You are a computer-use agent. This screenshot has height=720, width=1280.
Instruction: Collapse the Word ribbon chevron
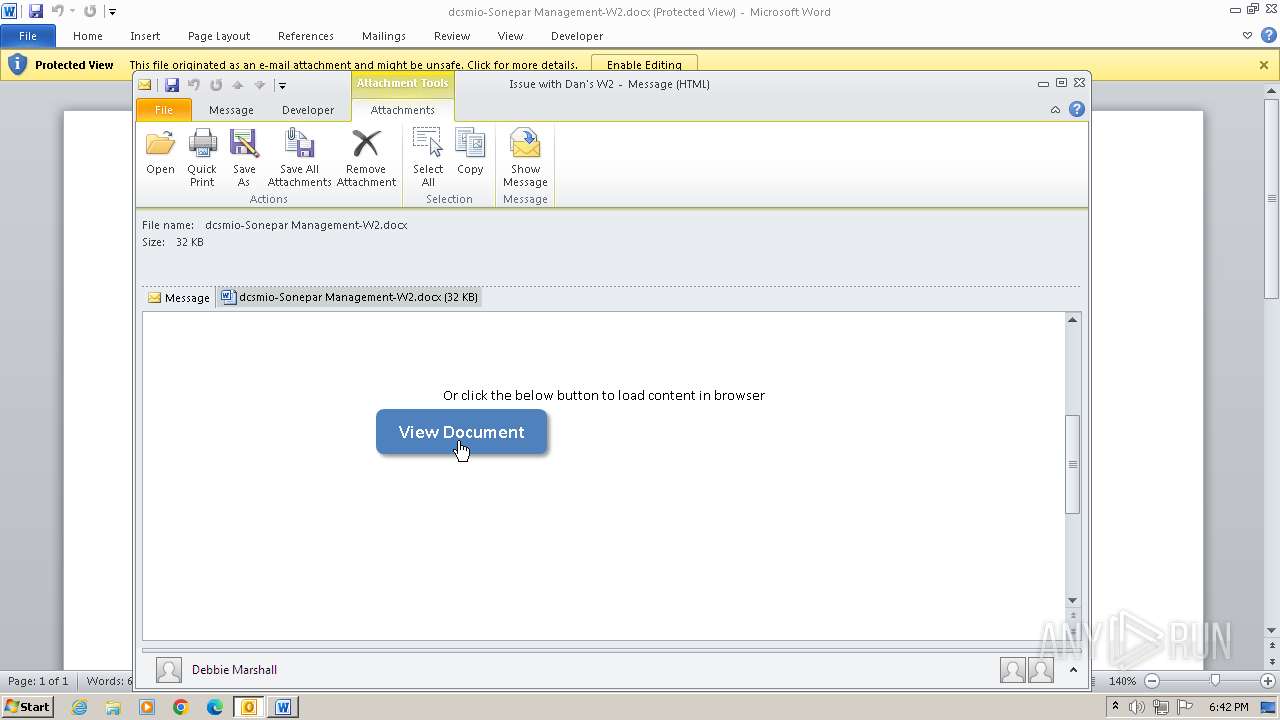click(x=1247, y=35)
